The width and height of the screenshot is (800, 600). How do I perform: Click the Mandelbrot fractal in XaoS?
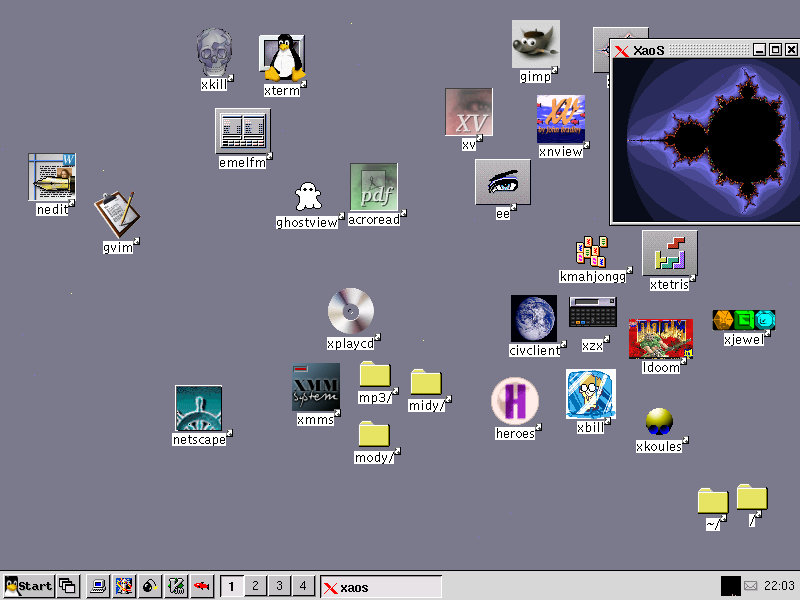point(706,140)
